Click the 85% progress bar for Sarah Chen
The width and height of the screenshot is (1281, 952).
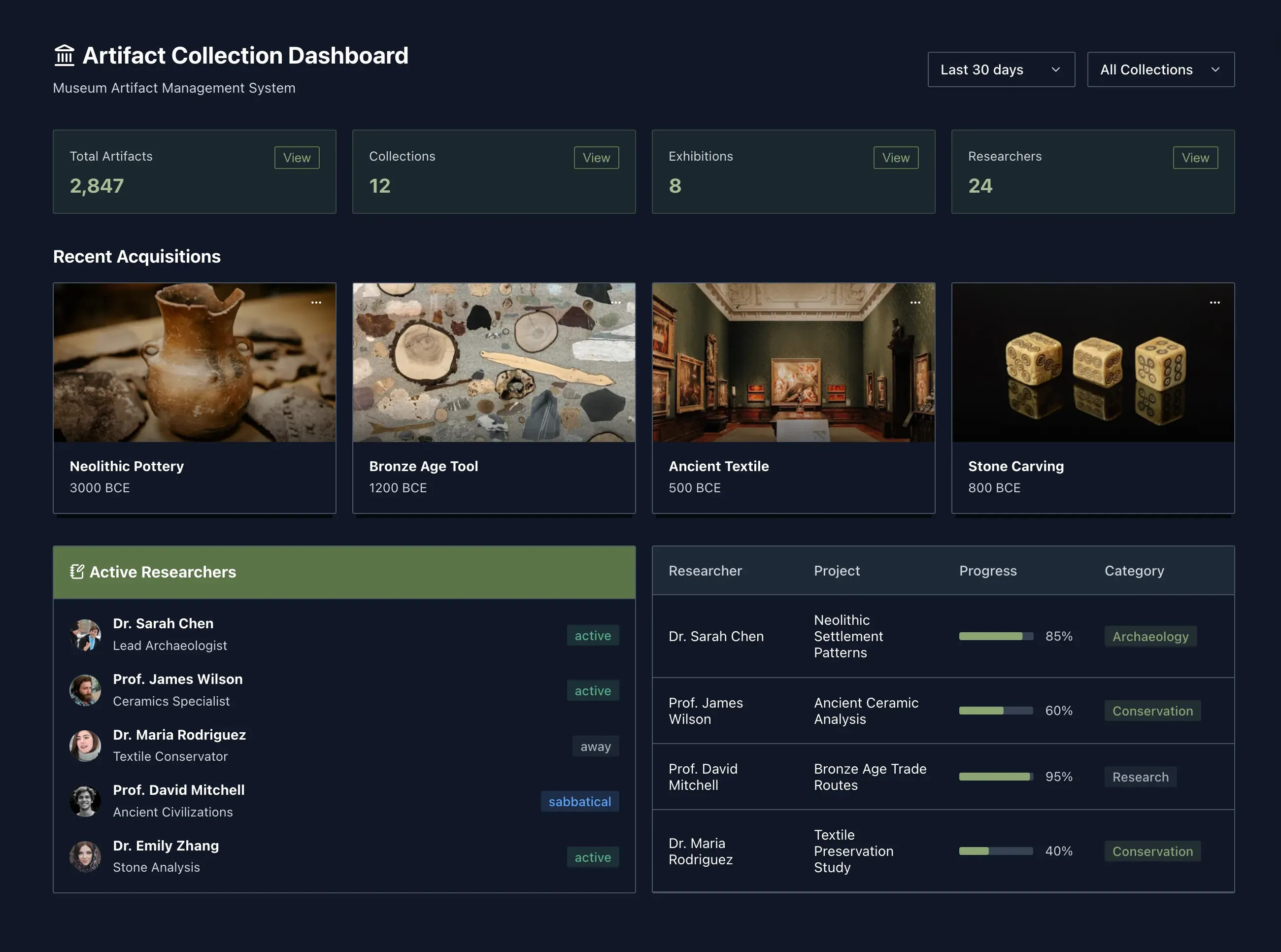[996, 636]
